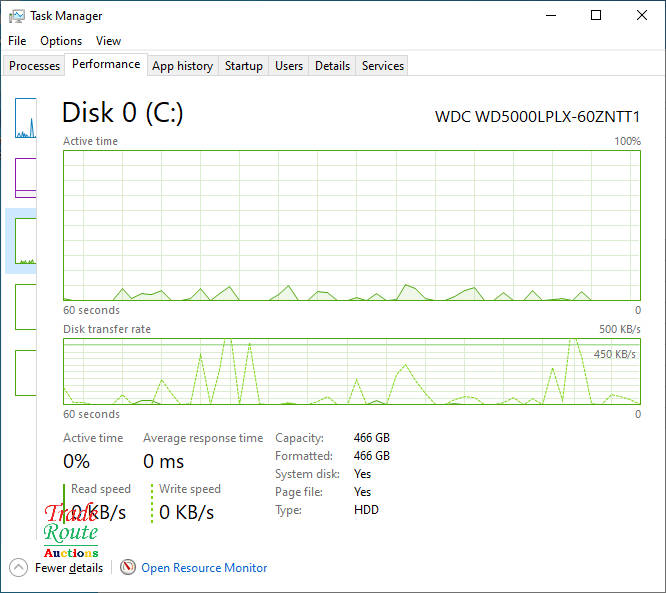Click the highlighted Disk 0 sidebar thumbnail
Screen dimensions: 666x593
click(x=23, y=241)
